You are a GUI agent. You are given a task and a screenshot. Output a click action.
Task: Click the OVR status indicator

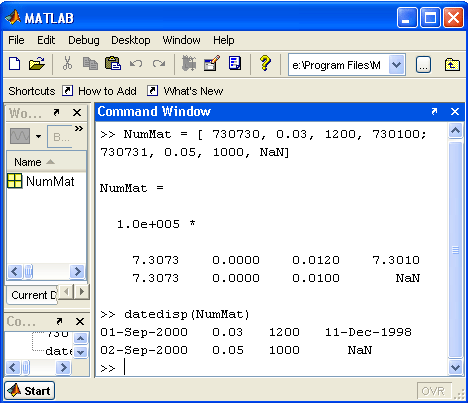click(x=433, y=391)
